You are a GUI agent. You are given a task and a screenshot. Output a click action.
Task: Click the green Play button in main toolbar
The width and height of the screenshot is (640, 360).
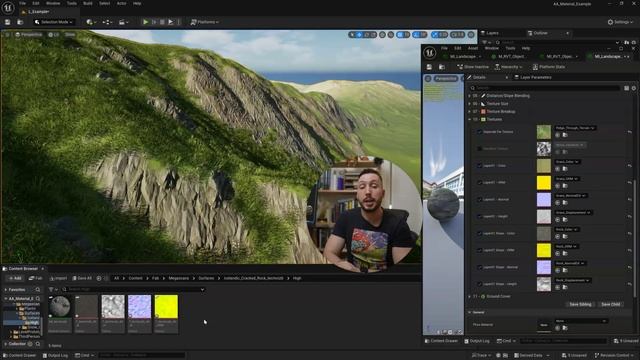(x=145, y=22)
